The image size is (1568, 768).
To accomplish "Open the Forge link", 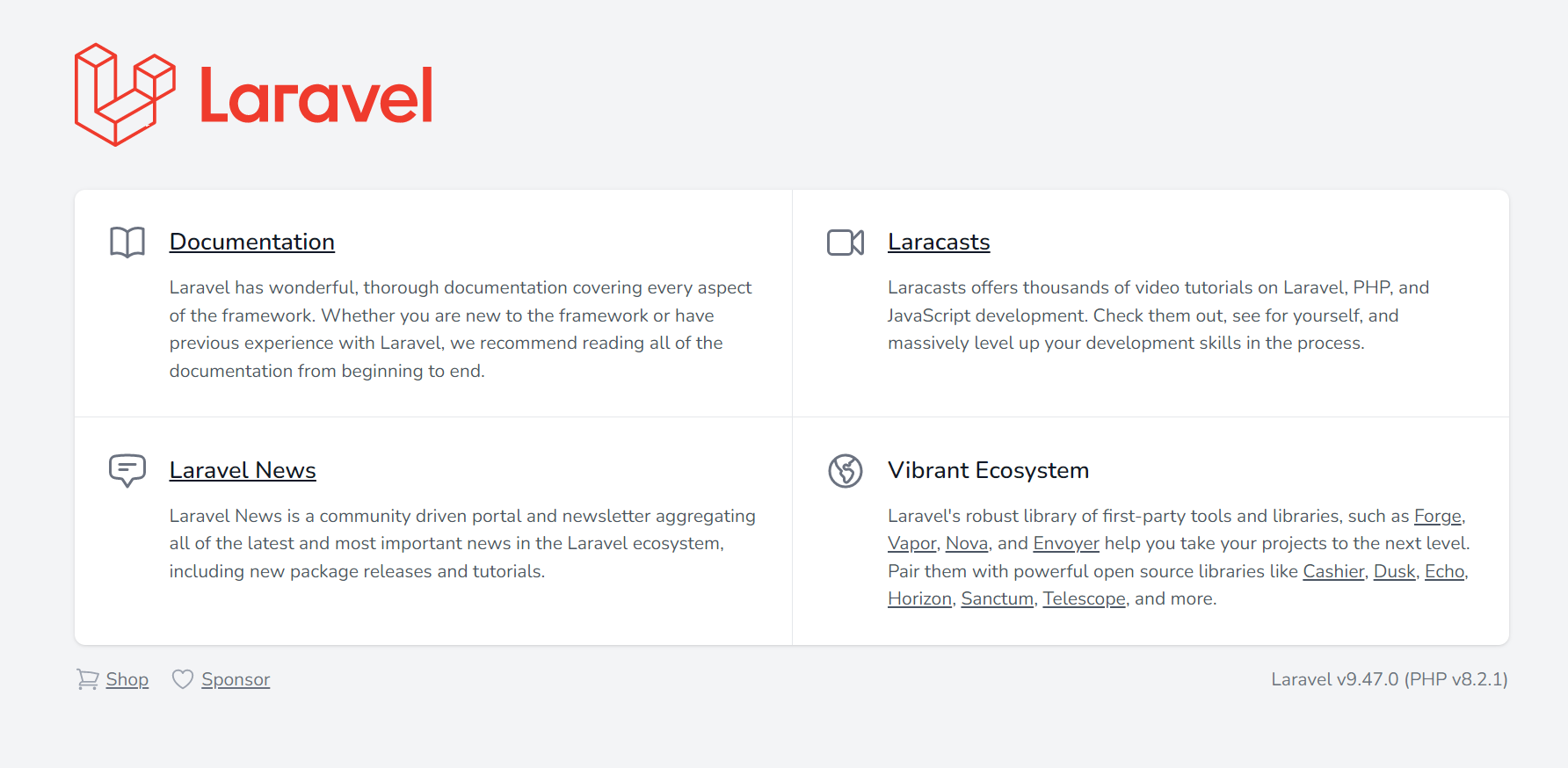I will pyautogui.click(x=1437, y=516).
